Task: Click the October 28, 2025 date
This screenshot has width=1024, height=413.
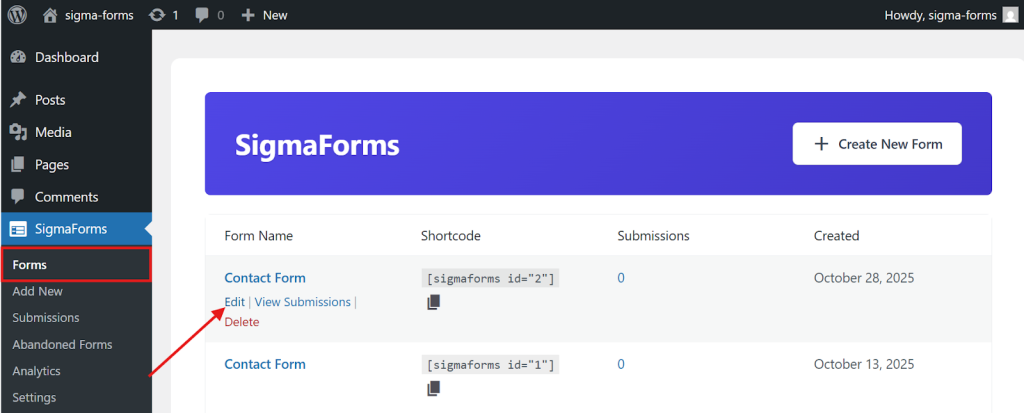Action: [864, 278]
